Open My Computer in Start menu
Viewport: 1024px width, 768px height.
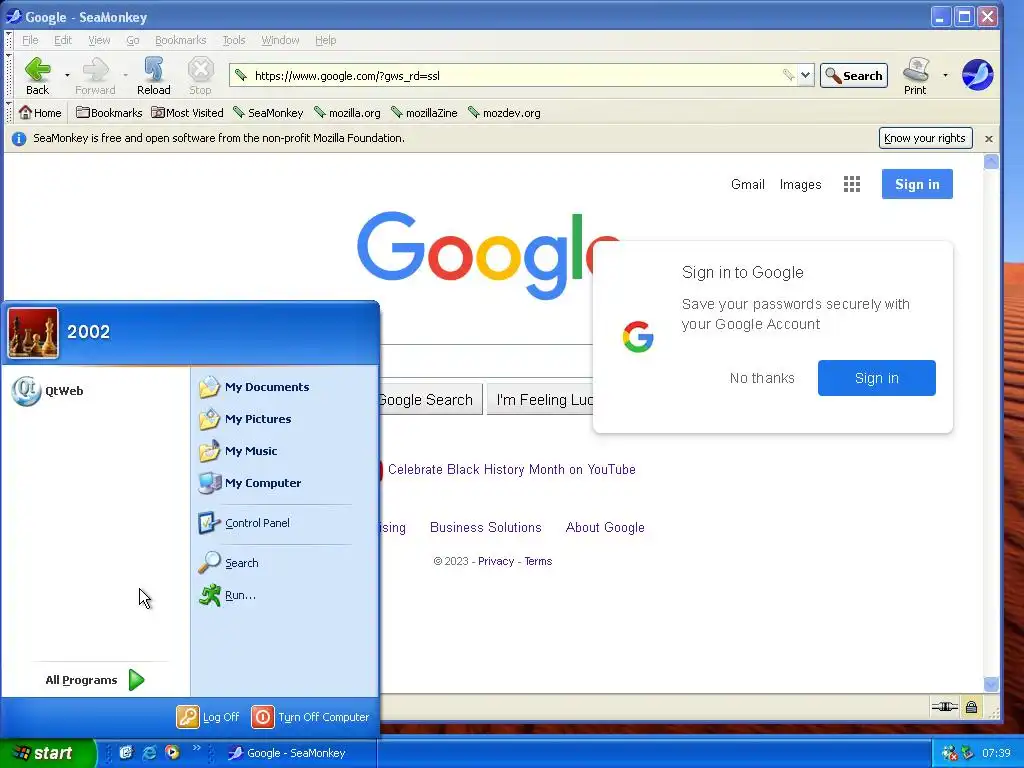[x=249, y=483]
